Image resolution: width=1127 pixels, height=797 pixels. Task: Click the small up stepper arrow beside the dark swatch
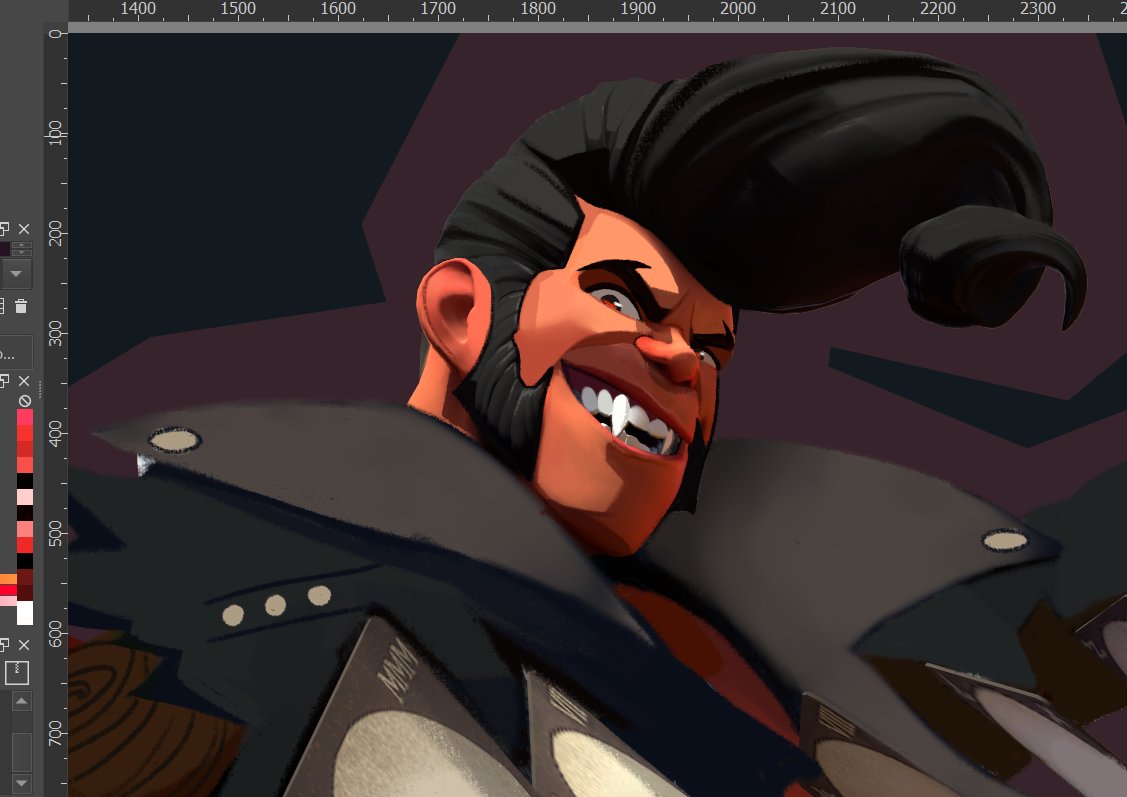click(x=22, y=246)
